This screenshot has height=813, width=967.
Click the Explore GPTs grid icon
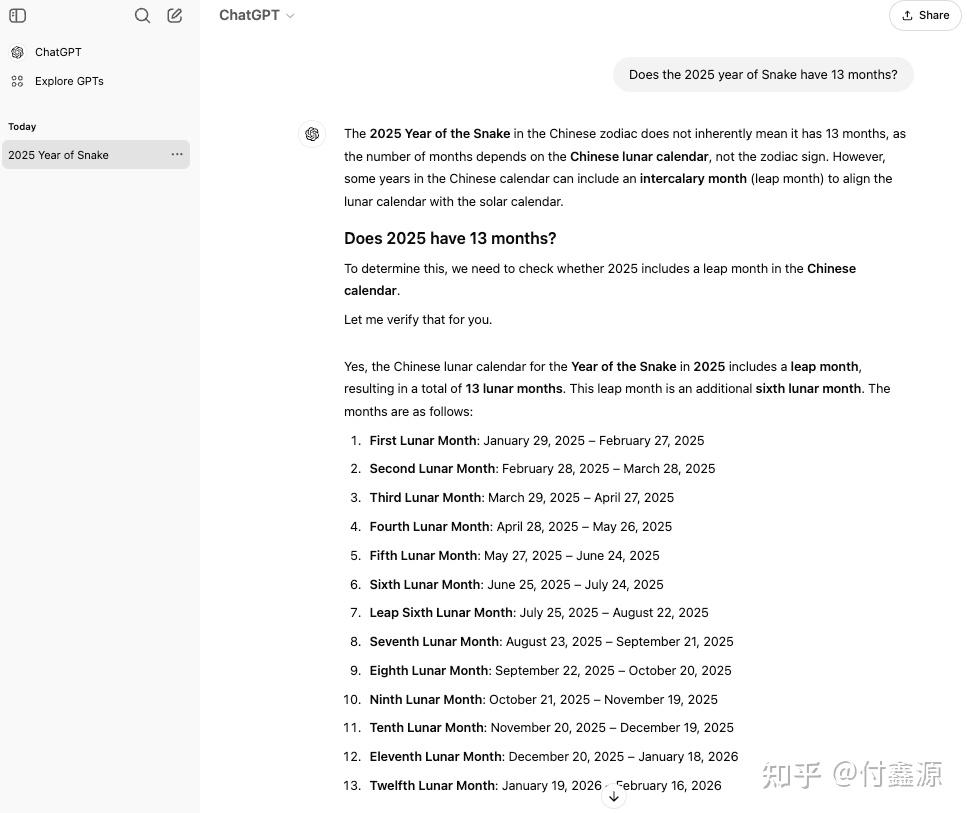pyautogui.click(x=18, y=81)
